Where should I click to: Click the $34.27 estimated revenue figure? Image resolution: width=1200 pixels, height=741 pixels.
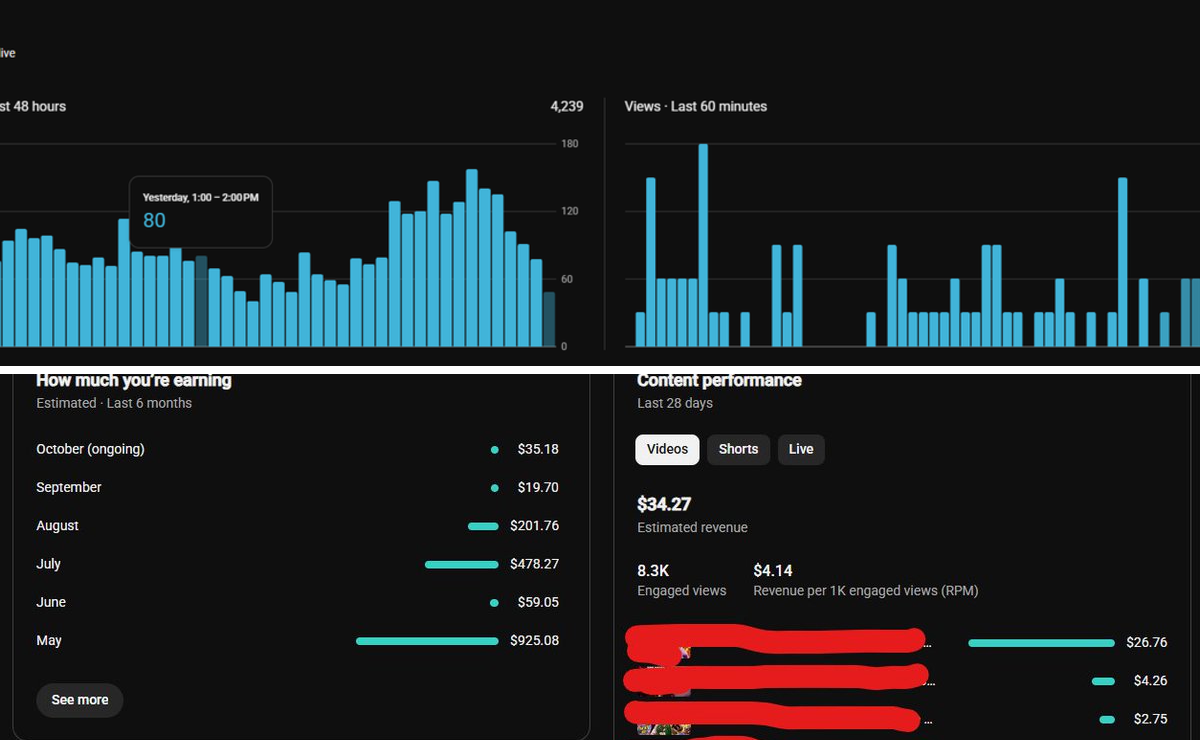664,504
